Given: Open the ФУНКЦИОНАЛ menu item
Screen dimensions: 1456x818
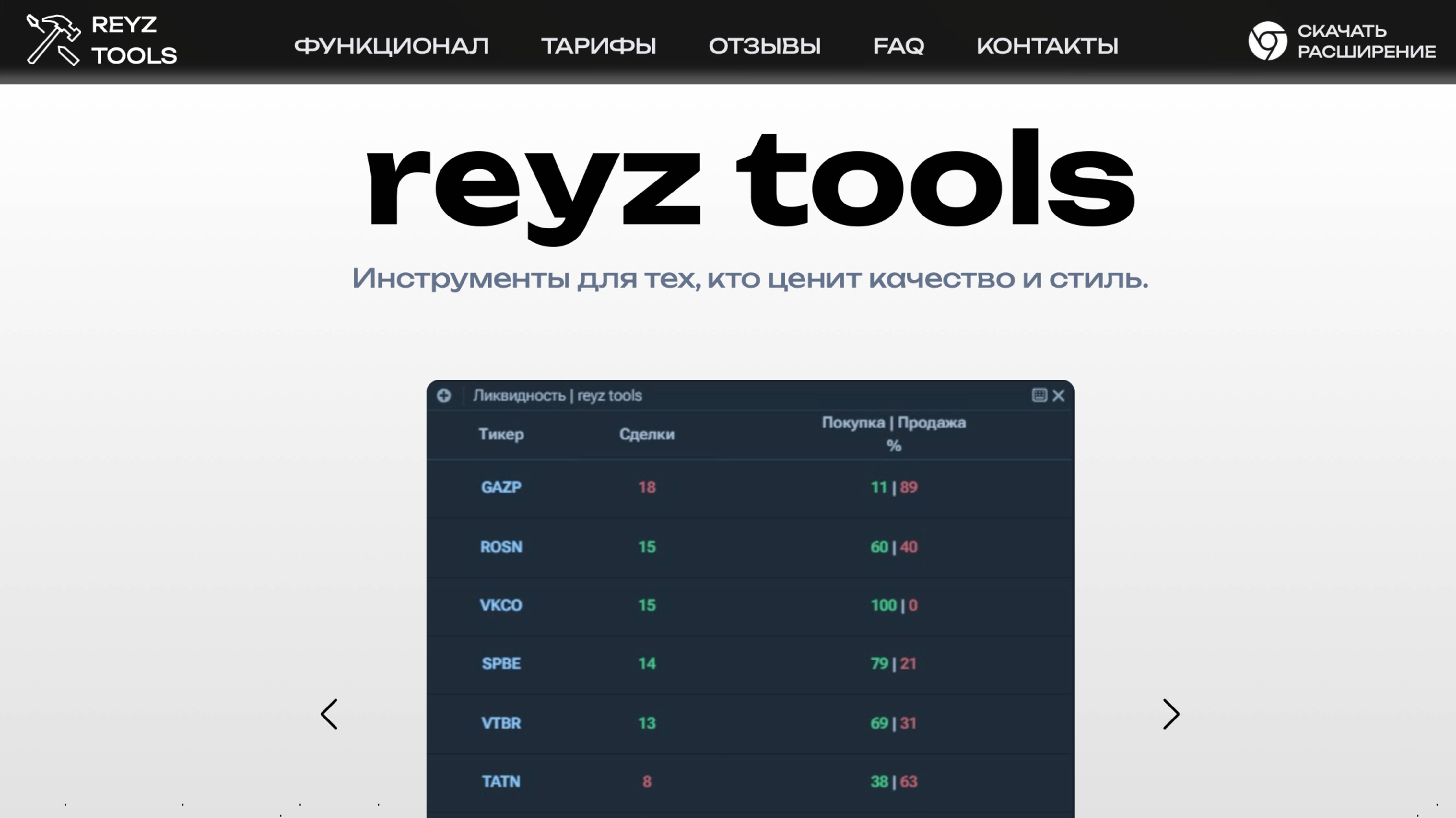Looking at the screenshot, I should pyautogui.click(x=391, y=46).
